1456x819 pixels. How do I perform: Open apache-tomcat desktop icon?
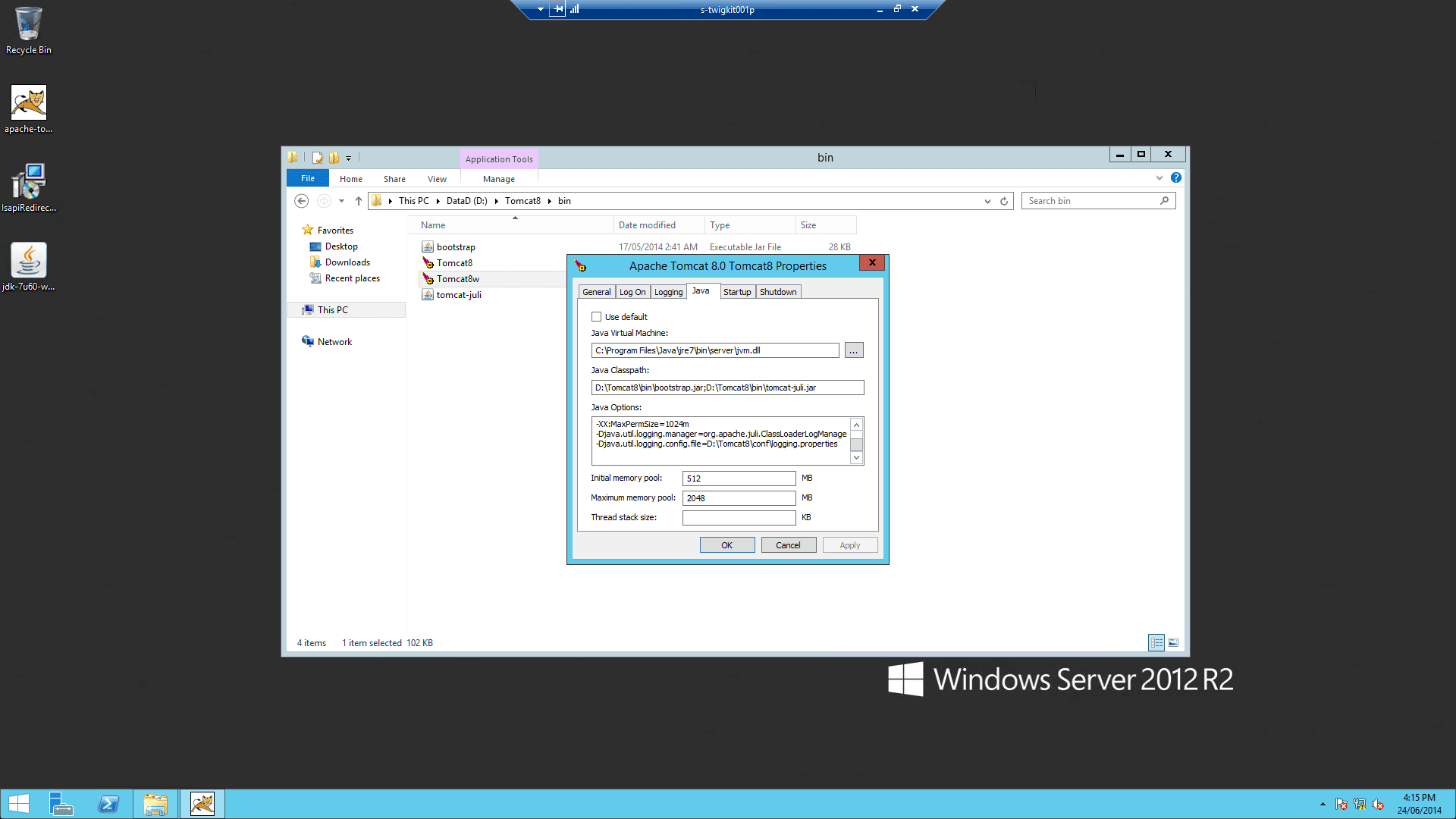click(x=29, y=103)
